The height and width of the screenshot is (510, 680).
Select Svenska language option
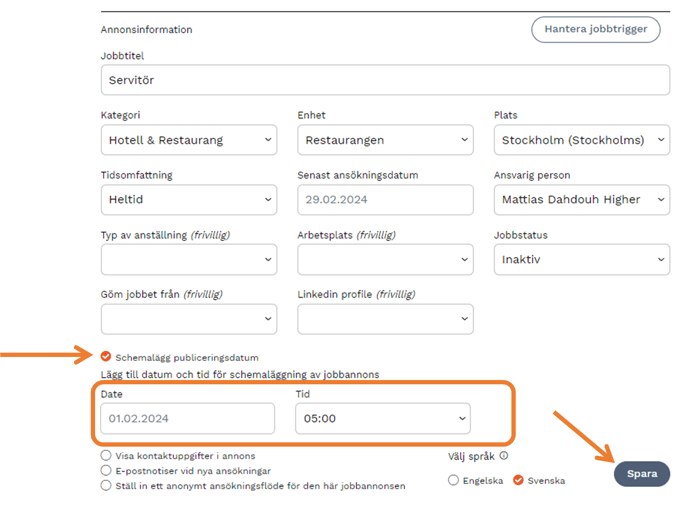click(518, 480)
